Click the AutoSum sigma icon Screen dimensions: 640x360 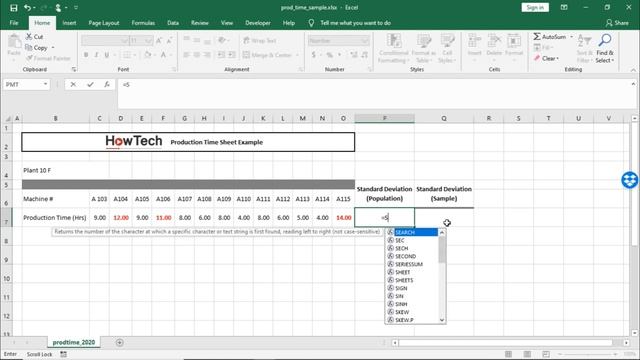point(537,37)
